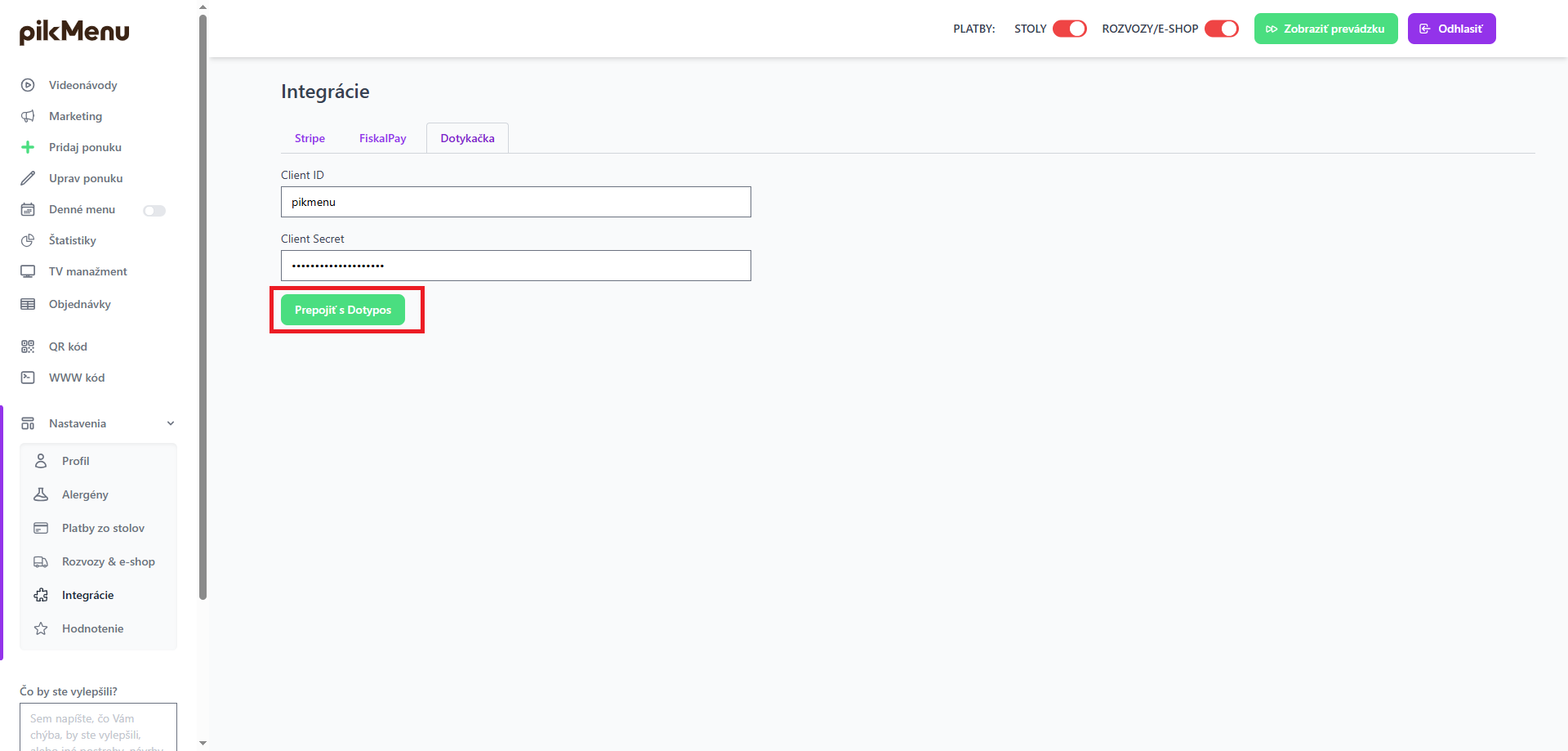Viewport: 1568px width, 751px height.
Task: Open the FiskalPay tab
Action: [382, 138]
